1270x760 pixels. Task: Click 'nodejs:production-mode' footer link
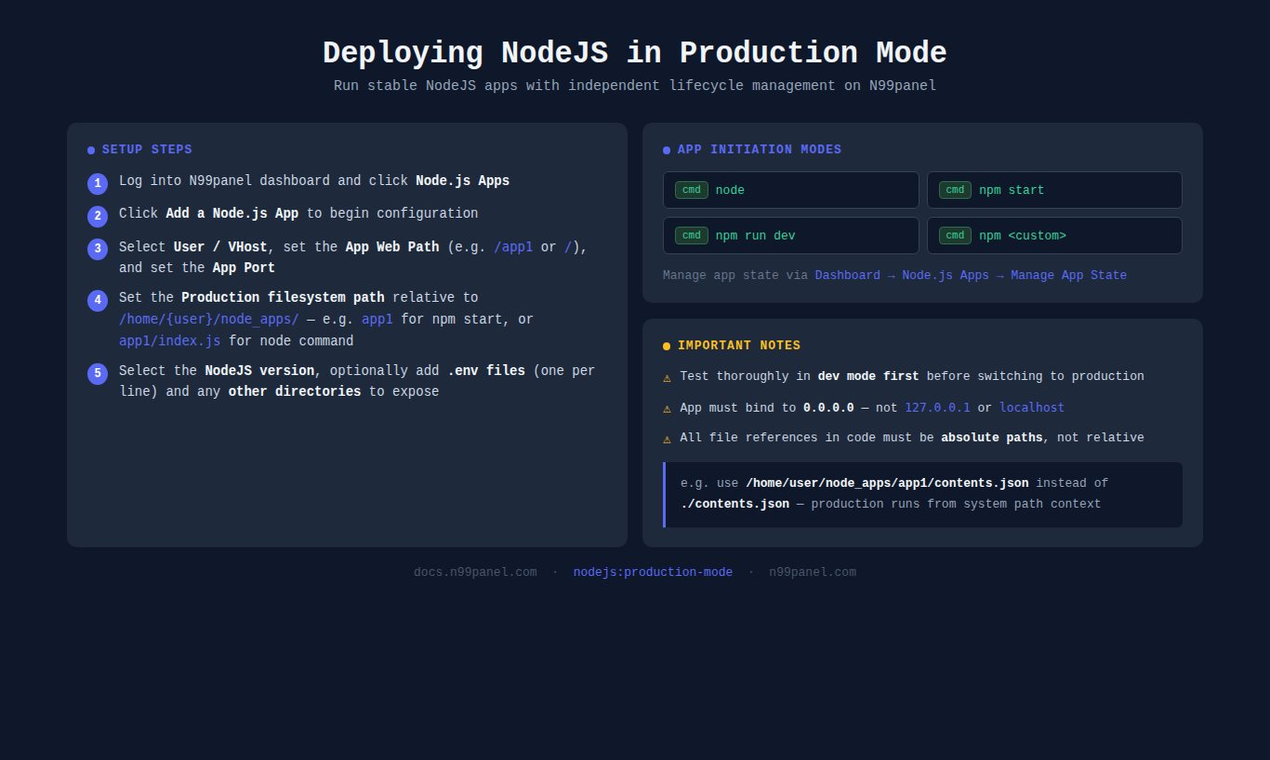click(x=653, y=572)
